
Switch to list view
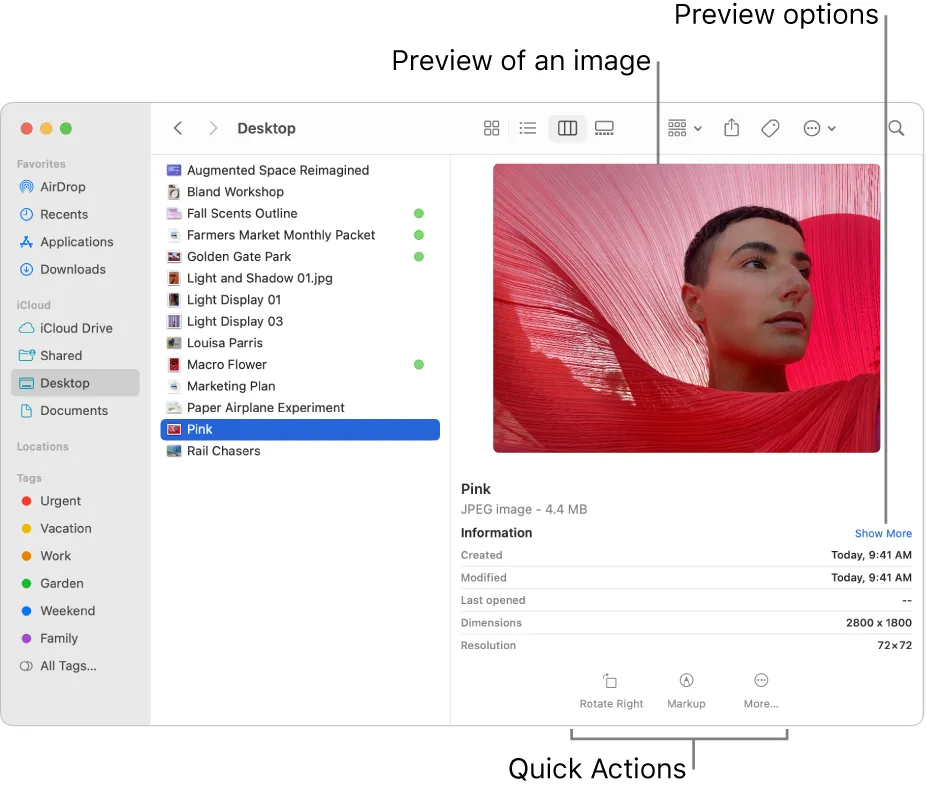pos(528,128)
